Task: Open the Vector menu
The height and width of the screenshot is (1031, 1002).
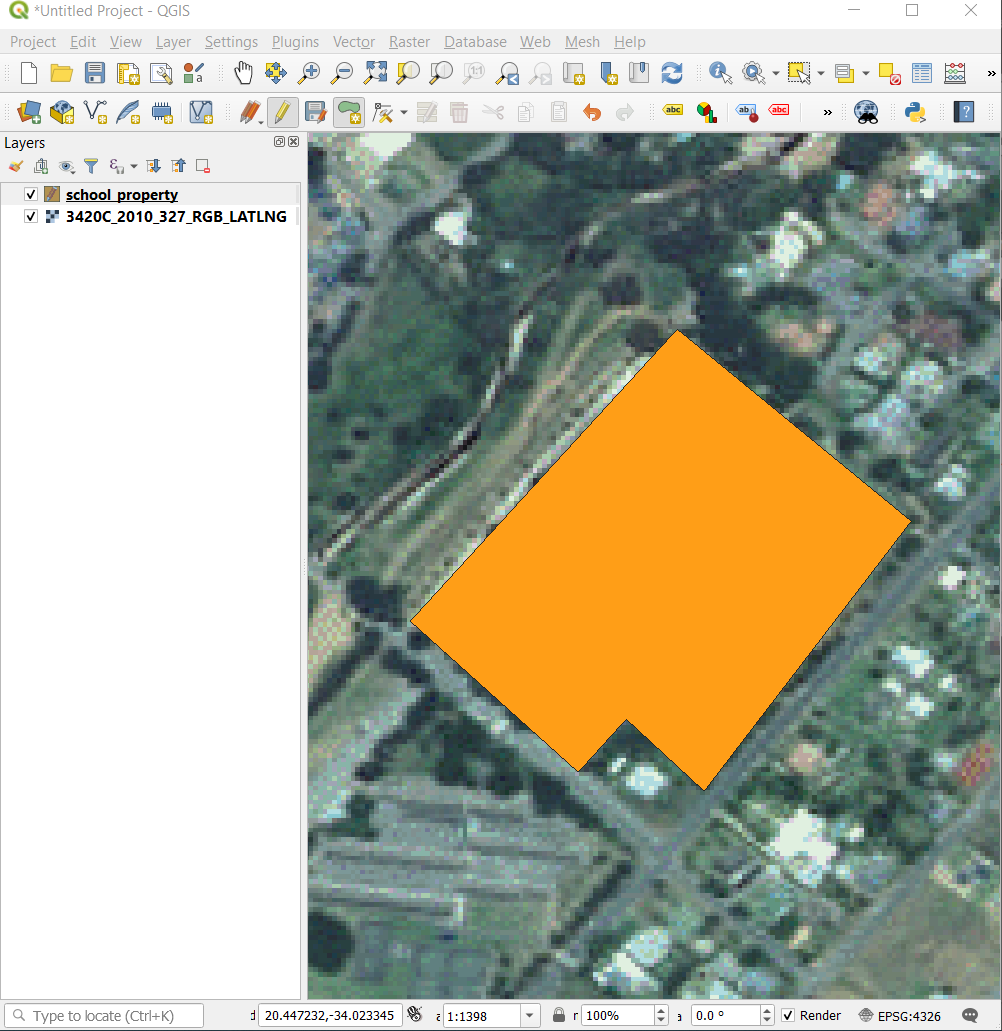Action: 353,42
